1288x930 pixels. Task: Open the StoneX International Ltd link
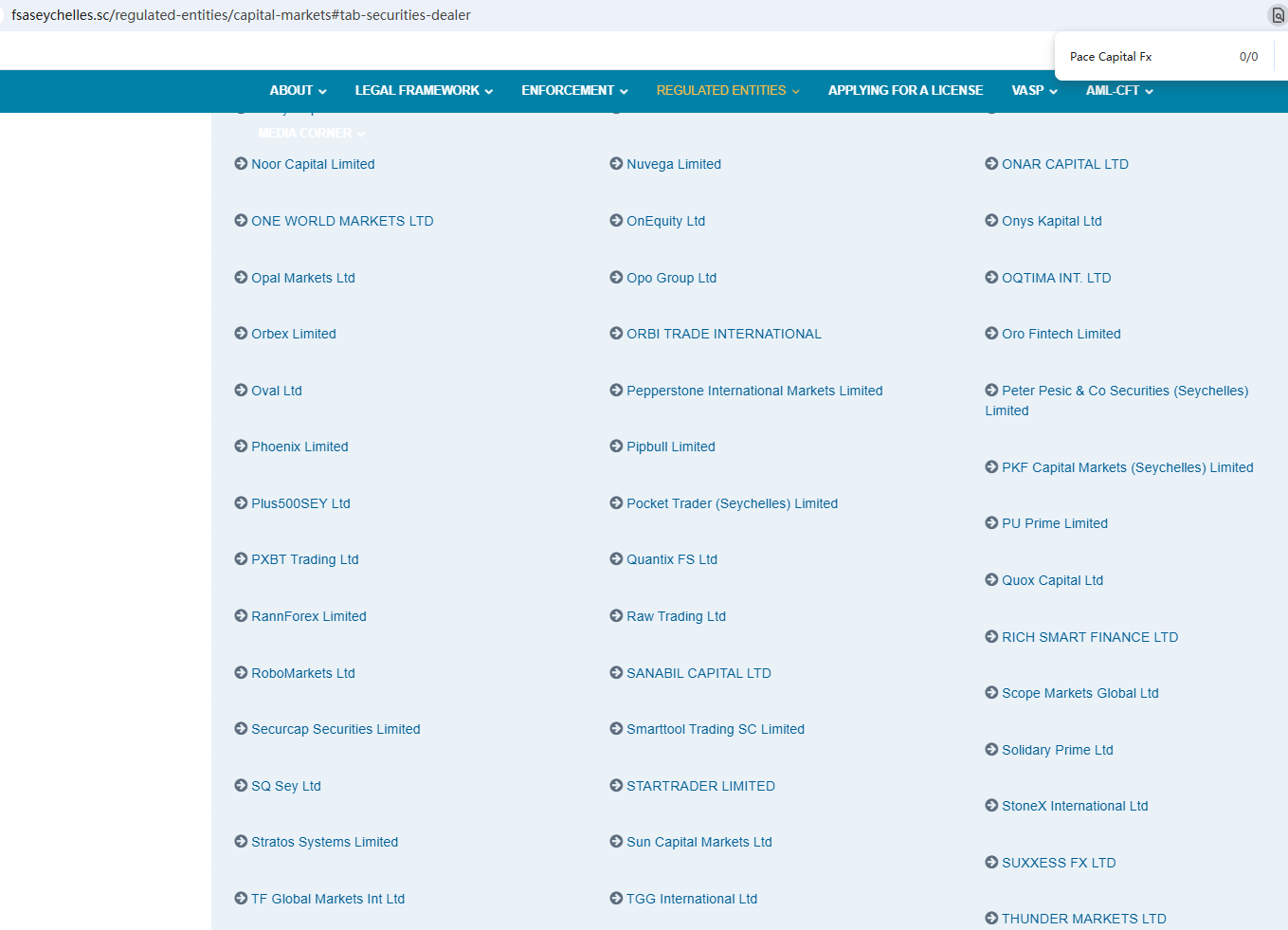[1075, 806]
